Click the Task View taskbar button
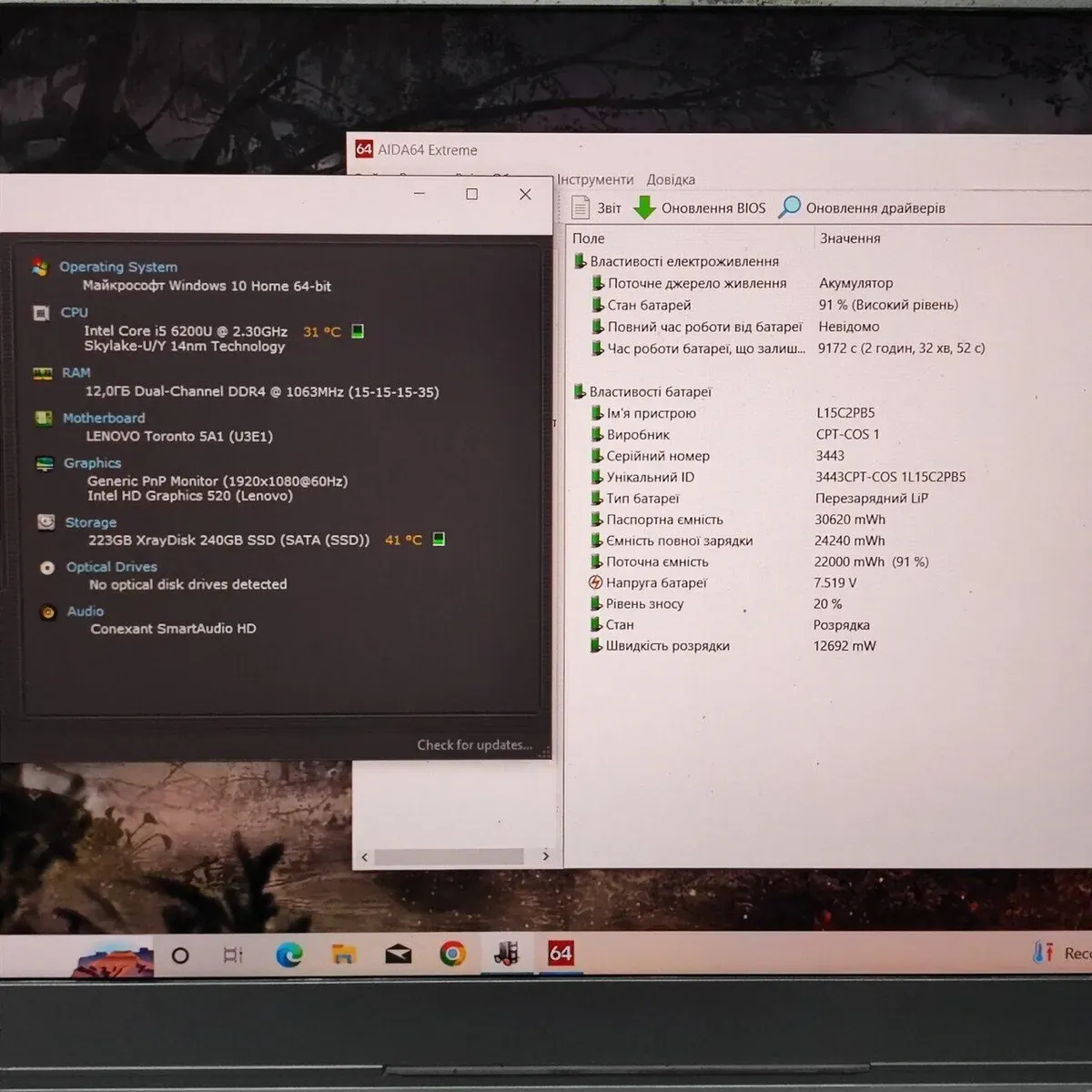This screenshot has width=1092, height=1092. click(233, 955)
